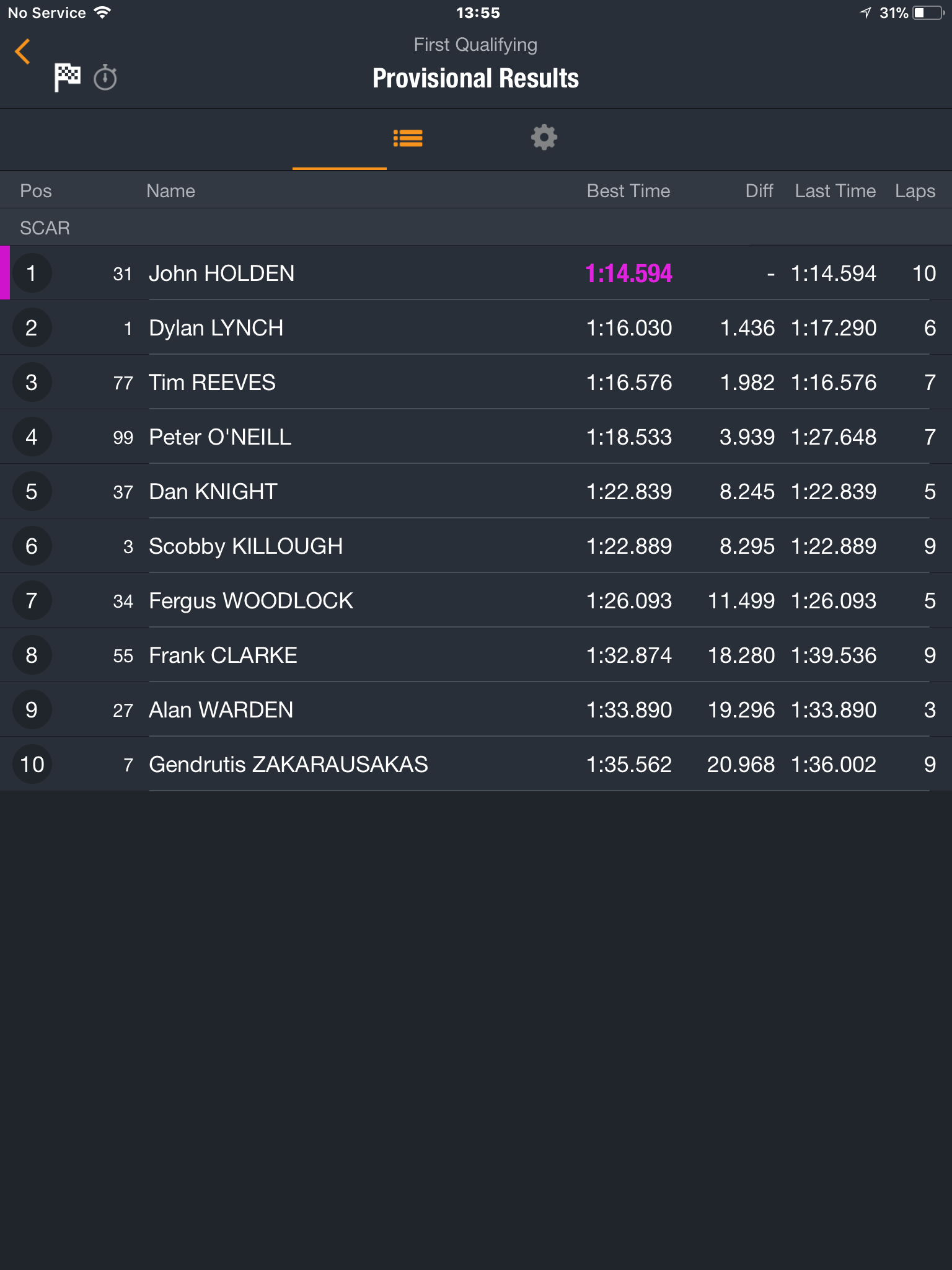Tap the magenta 1:14.594 best time
The image size is (952, 1270).
pos(628,273)
